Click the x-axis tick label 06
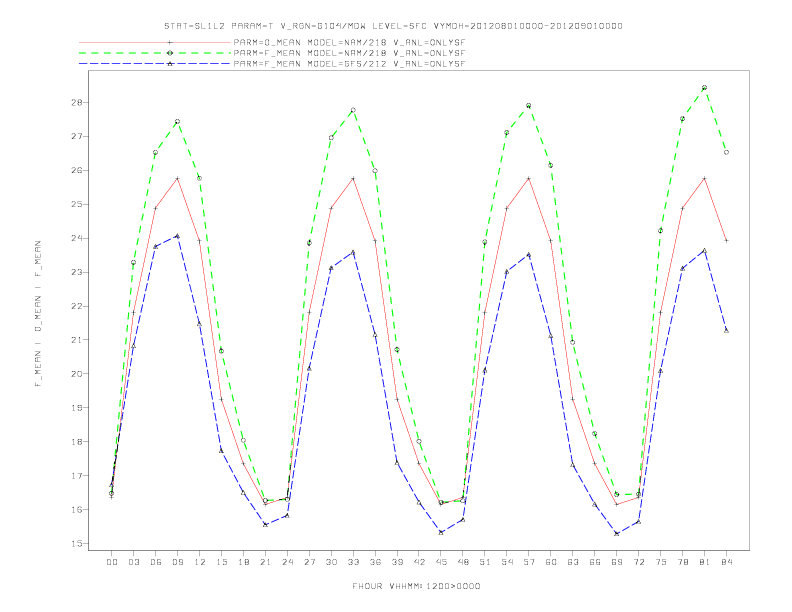Image resolution: width=792 pixels, height=612 pixels. [x=156, y=562]
